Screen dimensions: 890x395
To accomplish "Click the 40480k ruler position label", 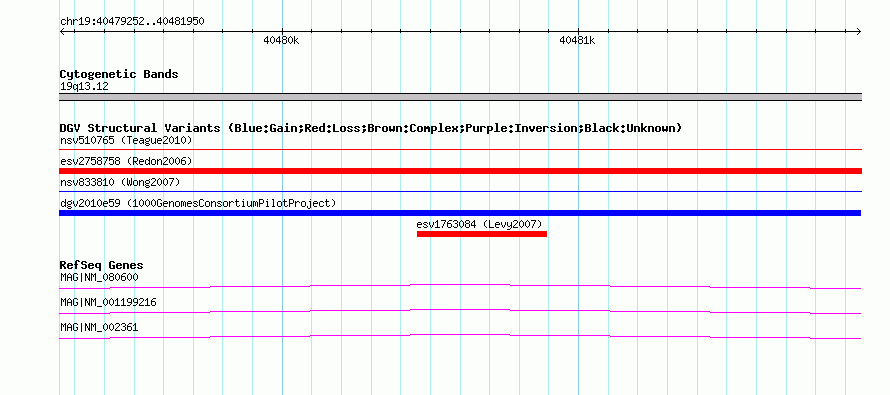I will click(281, 40).
